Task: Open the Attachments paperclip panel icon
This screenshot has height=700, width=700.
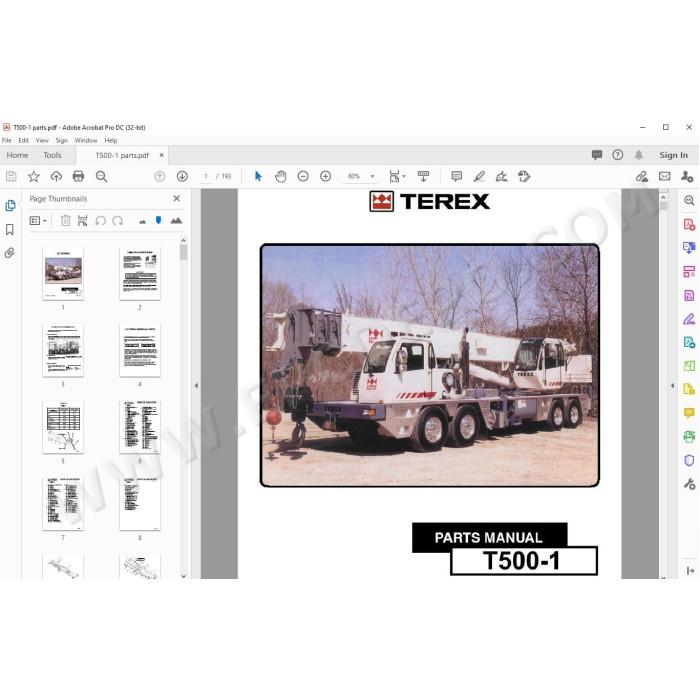Action: 9,253
